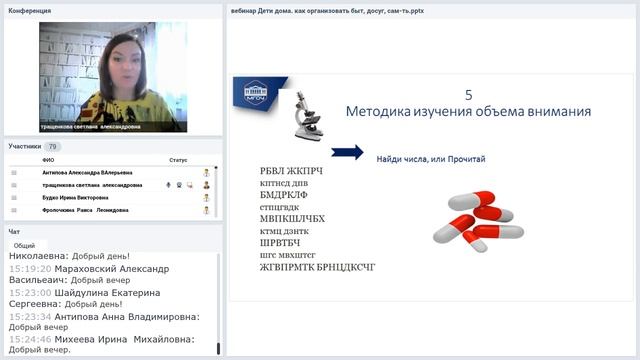This screenshot has height=360, width=640.
Task: Click the presenter webcam video
Action: pos(113,77)
